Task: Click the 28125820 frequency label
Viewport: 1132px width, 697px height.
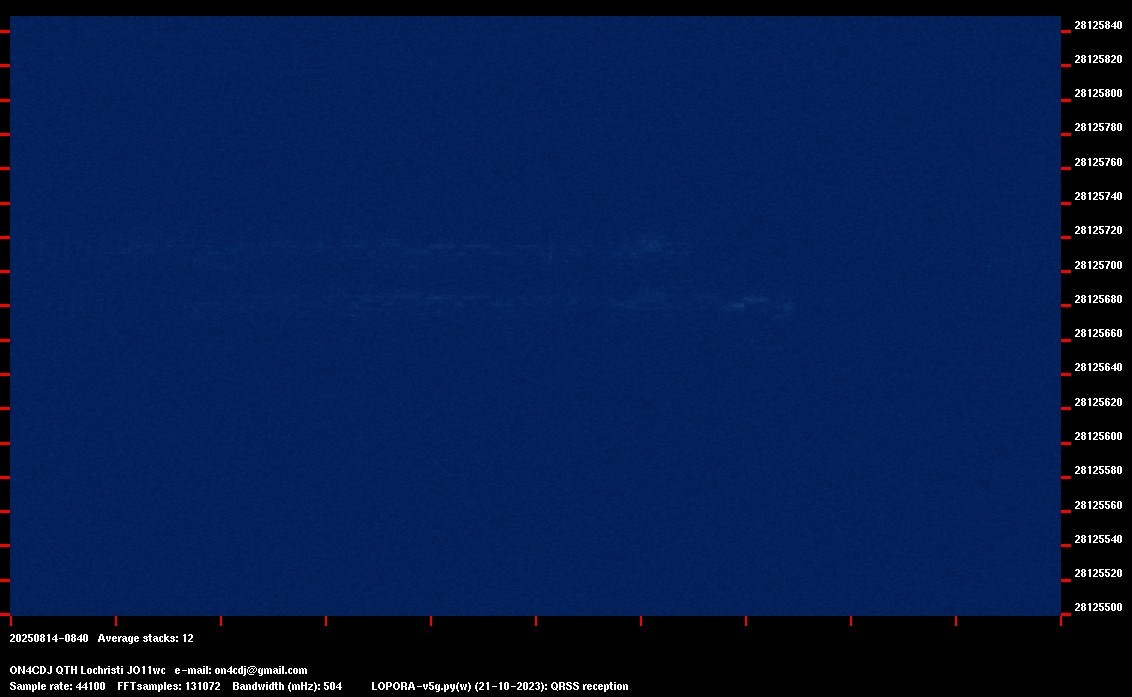Action: pyautogui.click(x=1098, y=59)
